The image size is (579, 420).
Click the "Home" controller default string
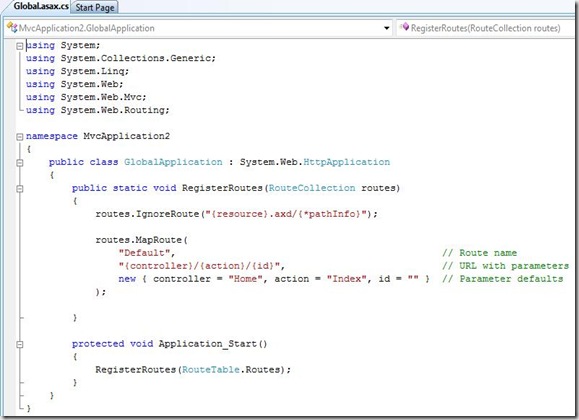pos(245,279)
